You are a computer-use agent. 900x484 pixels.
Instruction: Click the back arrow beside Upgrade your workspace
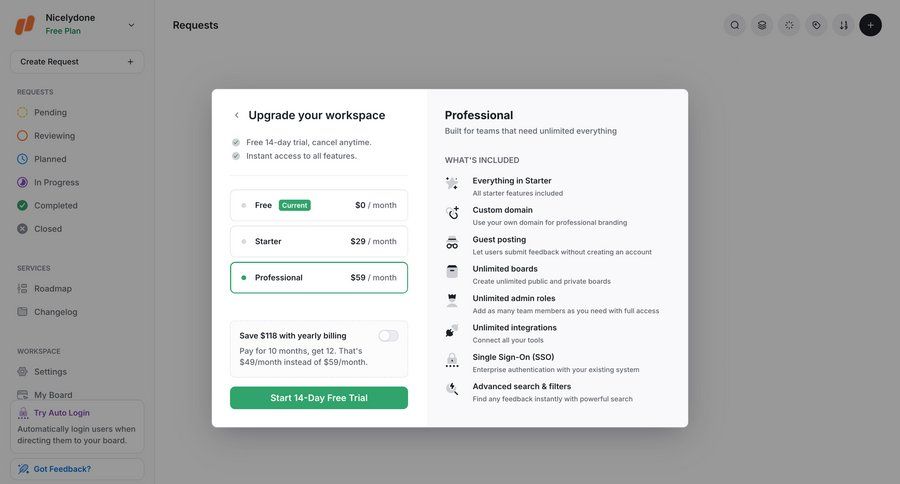[x=236, y=115]
